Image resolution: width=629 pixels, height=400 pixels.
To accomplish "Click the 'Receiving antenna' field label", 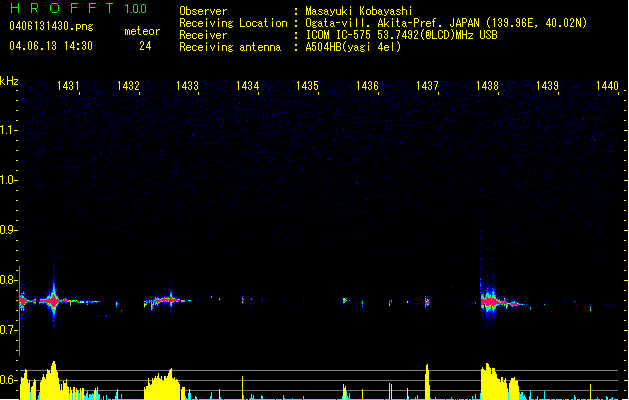I will 230,47.
